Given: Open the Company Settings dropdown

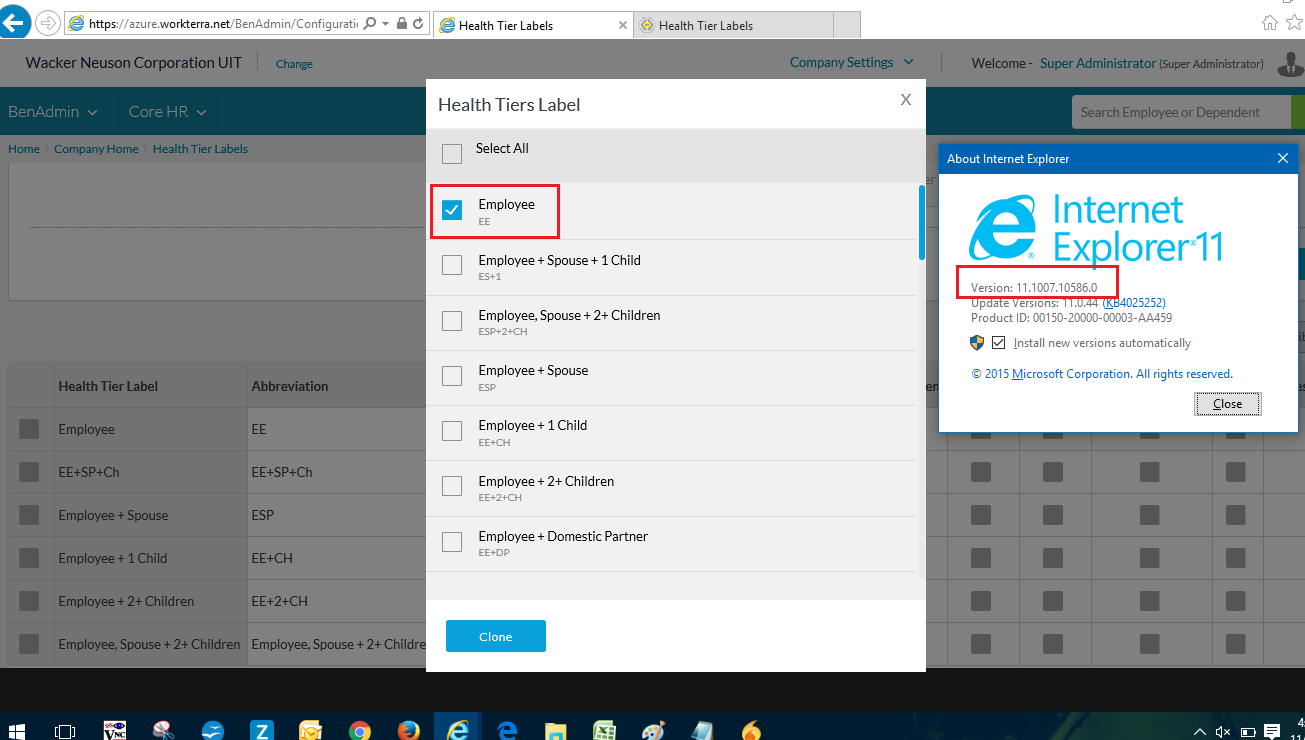Looking at the screenshot, I should click(851, 62).
